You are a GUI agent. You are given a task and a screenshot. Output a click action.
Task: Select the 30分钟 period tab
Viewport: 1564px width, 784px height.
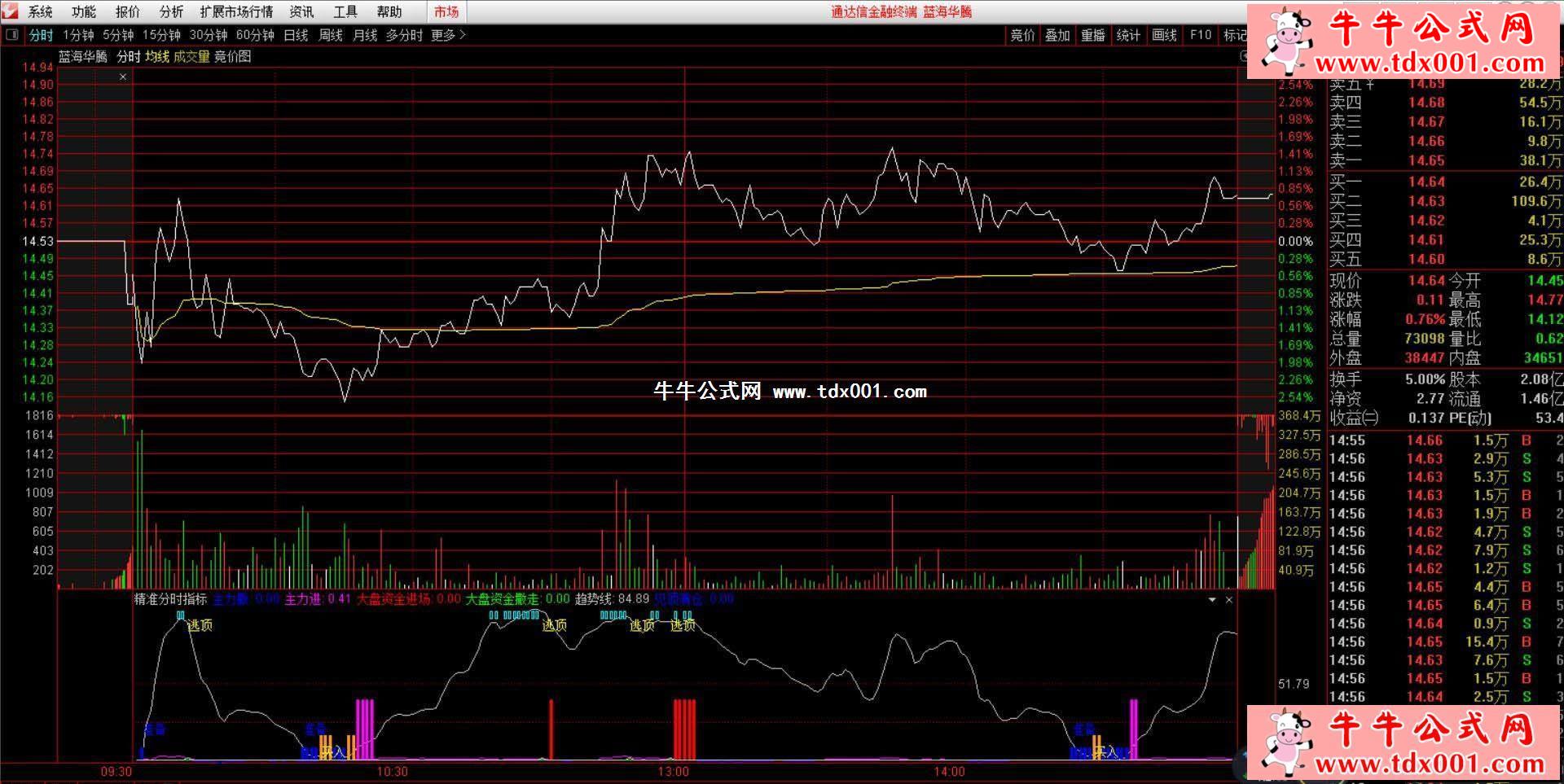[209, 35]
